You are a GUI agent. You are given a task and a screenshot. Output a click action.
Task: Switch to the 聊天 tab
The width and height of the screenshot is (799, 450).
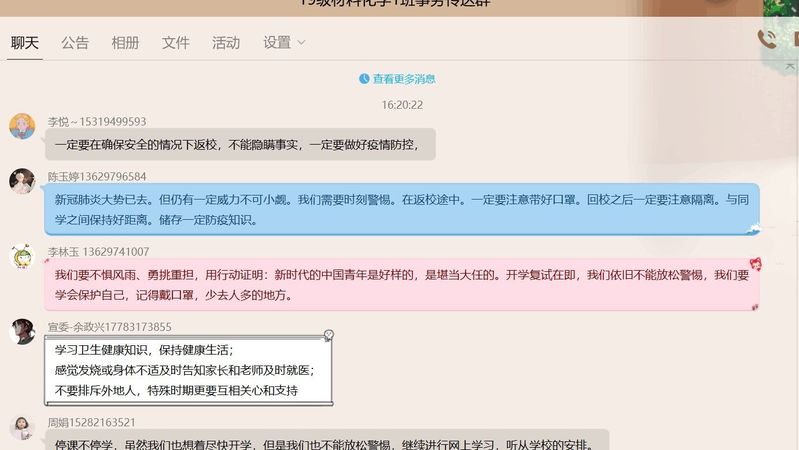pos(25,43)
